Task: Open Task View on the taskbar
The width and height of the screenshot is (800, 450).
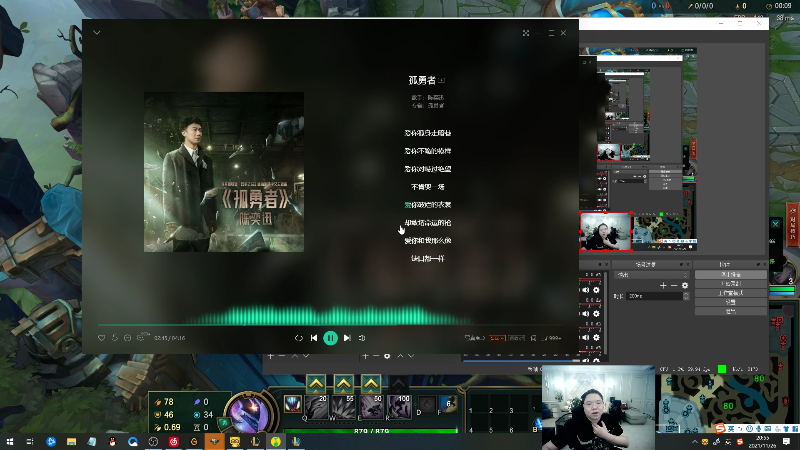Action: [30, 441]
